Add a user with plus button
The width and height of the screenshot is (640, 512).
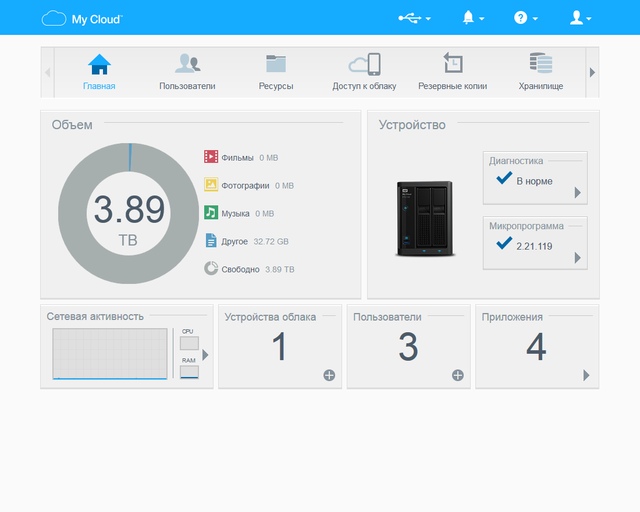[458, 375]
